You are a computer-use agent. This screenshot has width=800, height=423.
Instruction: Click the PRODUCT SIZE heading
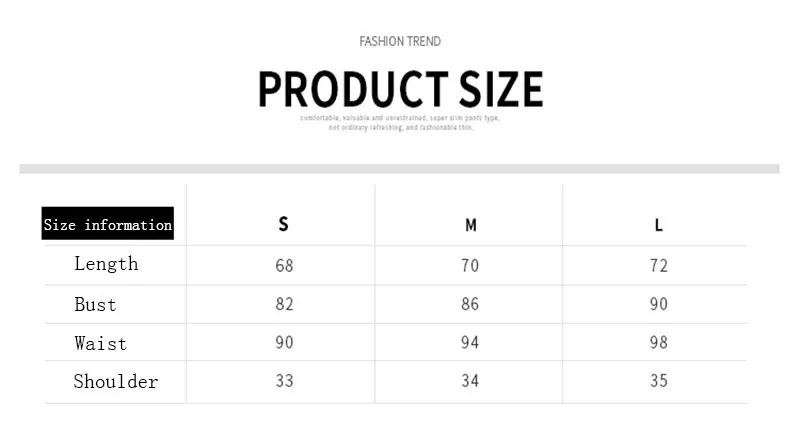(x=401, y=89)
